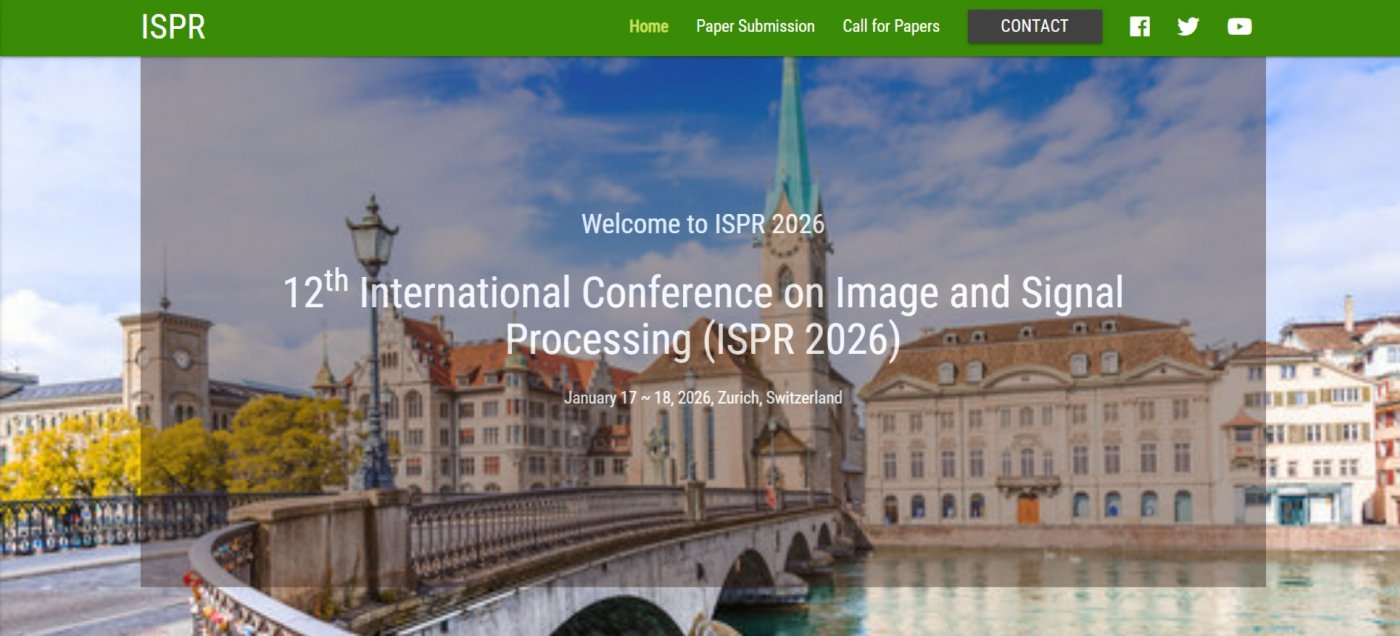
Task: Open the Facebook page icon
Action: tap(1139, 27)
